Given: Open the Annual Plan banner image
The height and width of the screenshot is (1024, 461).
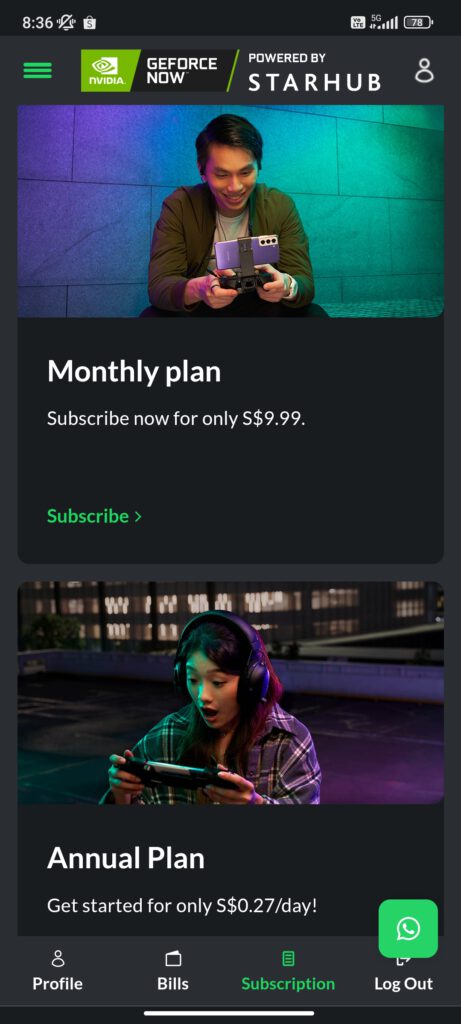Looking at the screenshot, I should tap(230, 693).
